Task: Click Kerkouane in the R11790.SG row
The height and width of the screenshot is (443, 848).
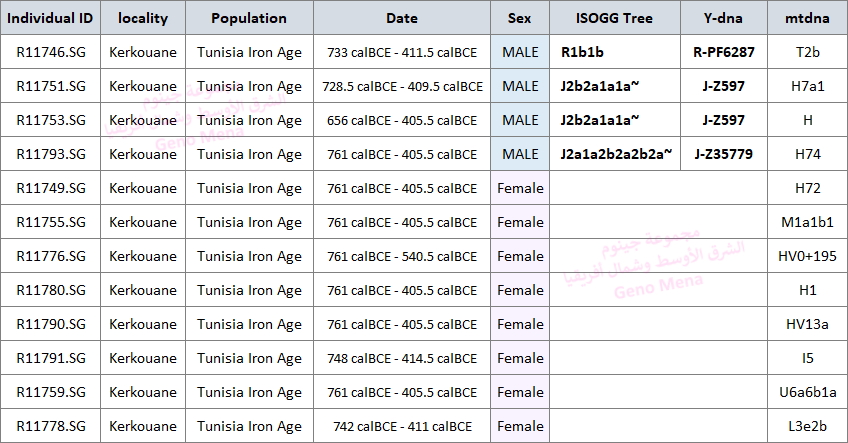Action: click(x=143, y=324)
